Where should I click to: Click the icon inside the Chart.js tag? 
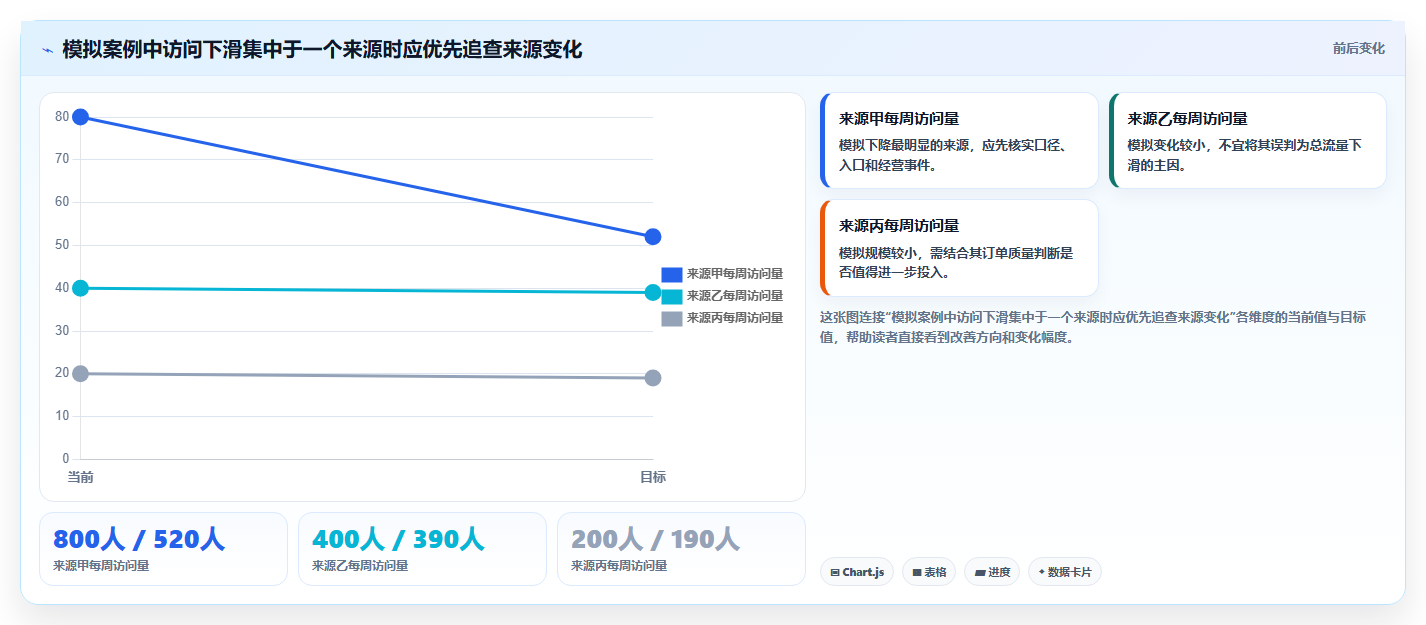835,573
